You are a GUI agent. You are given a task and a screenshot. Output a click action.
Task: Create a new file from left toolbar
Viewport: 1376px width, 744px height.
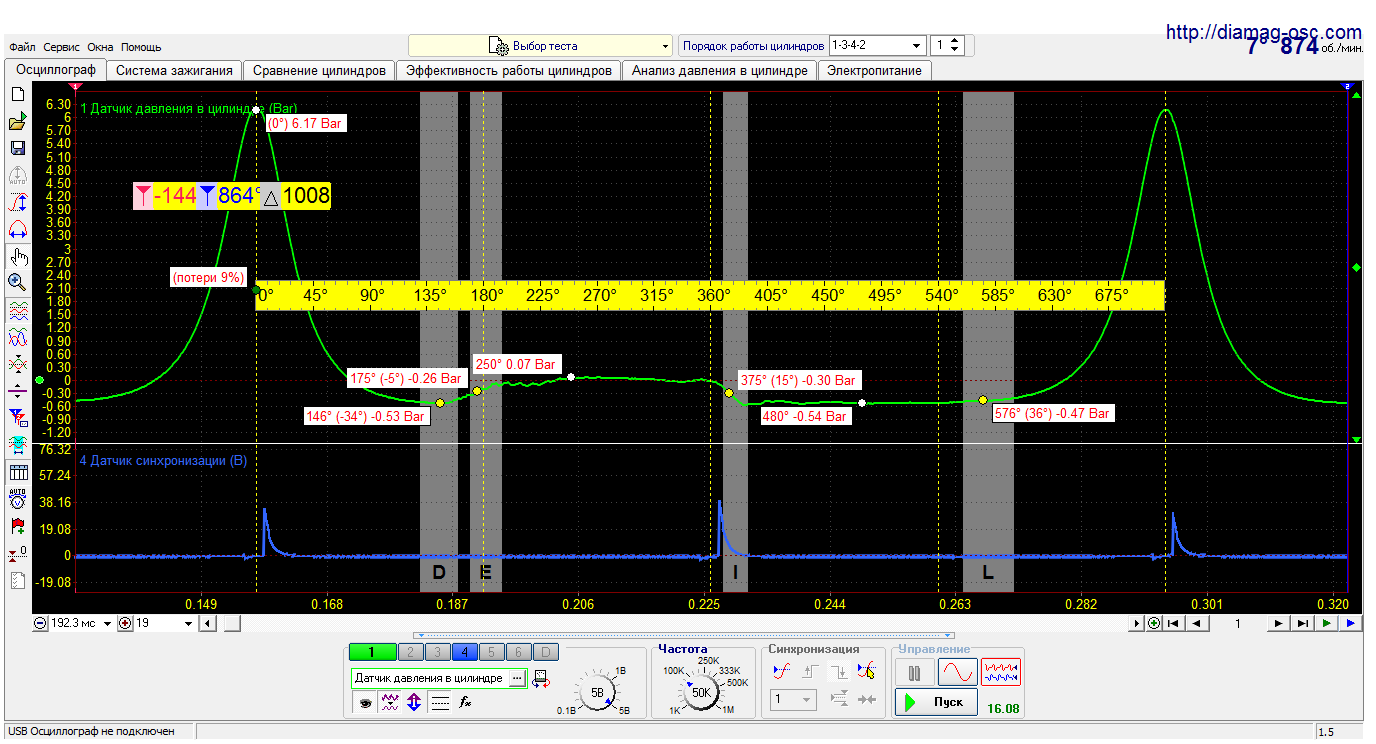pos(17,95)
